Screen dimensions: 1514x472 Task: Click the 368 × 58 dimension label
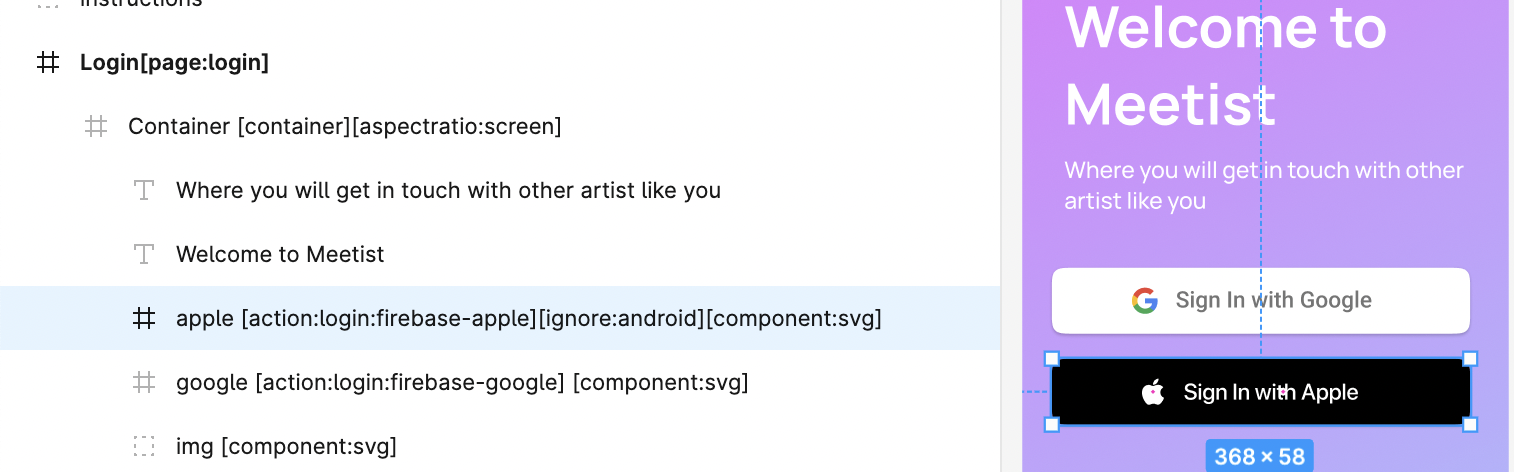point(1259,457)
